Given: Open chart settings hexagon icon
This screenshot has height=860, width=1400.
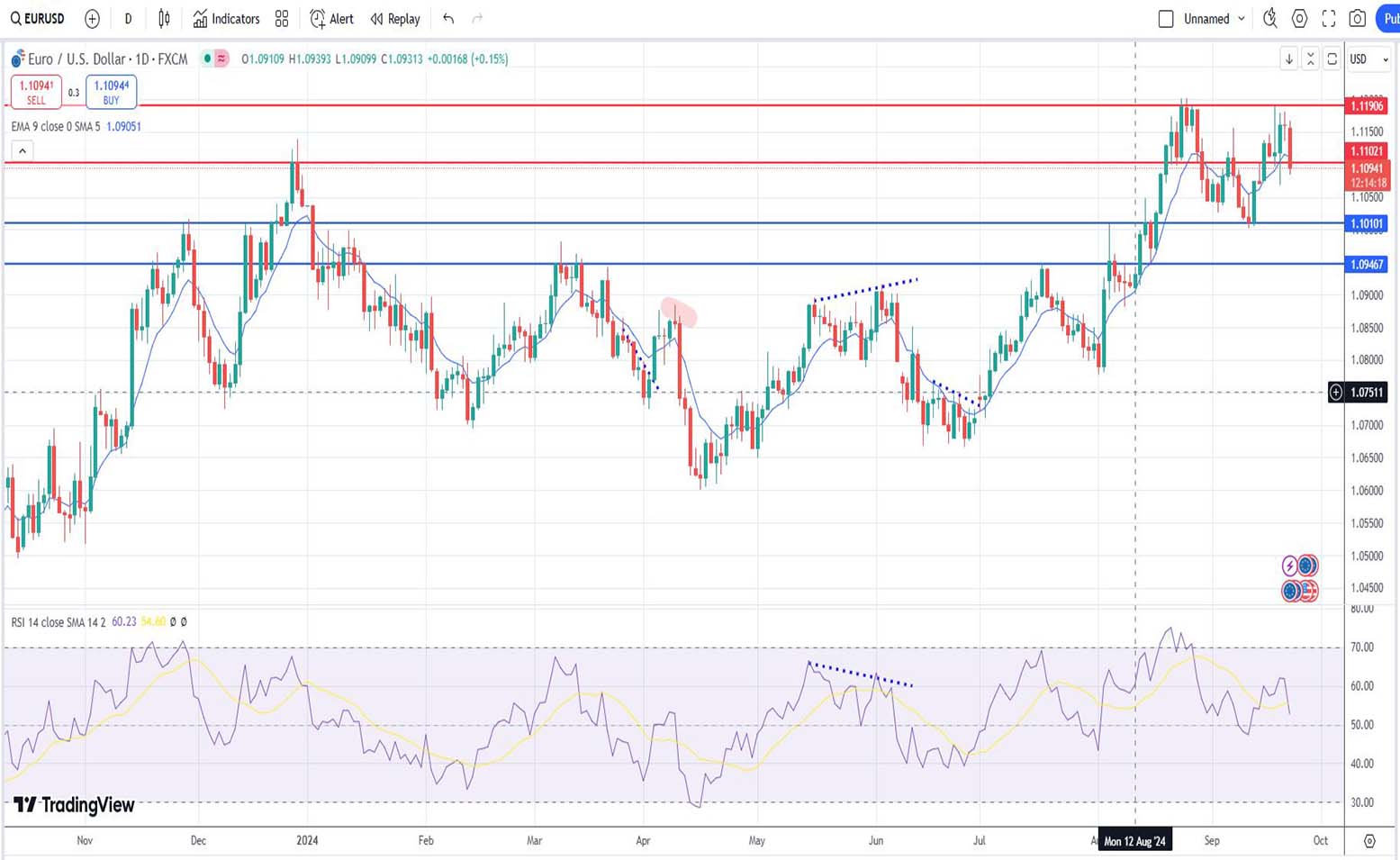Looking at the screenshot, I should pos(1299,19).
